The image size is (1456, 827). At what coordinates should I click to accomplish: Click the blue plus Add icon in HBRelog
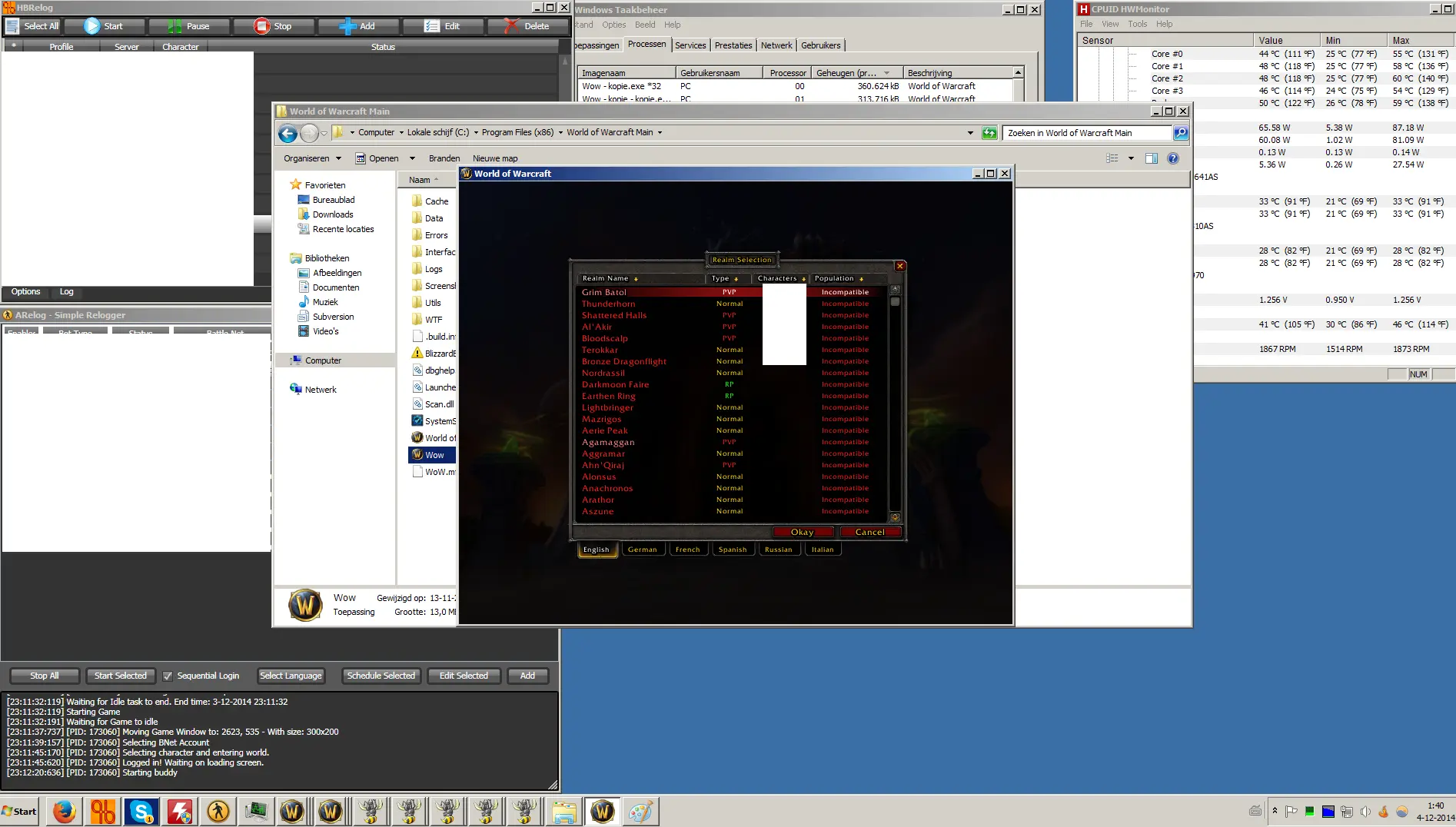click(x=347, y=26)
